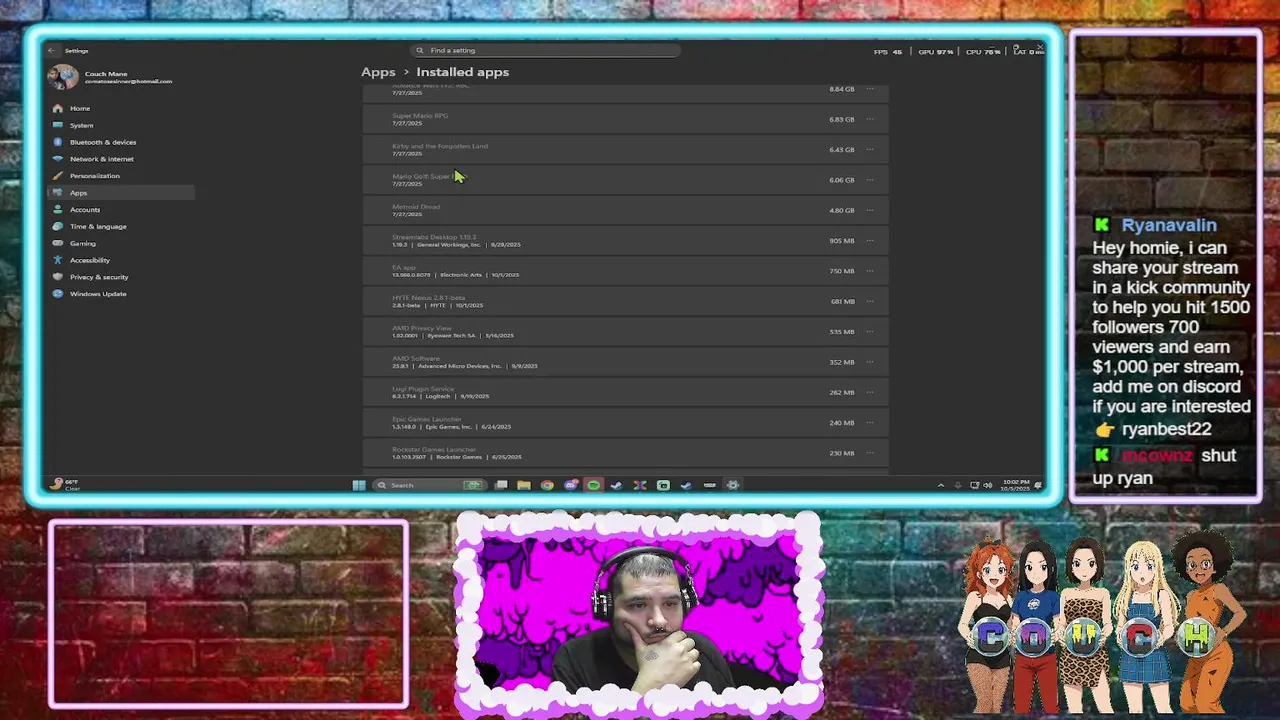Click the Network & internet wifi icon
The height and width of the screenshot is (720, 1280).
(58, 159)
